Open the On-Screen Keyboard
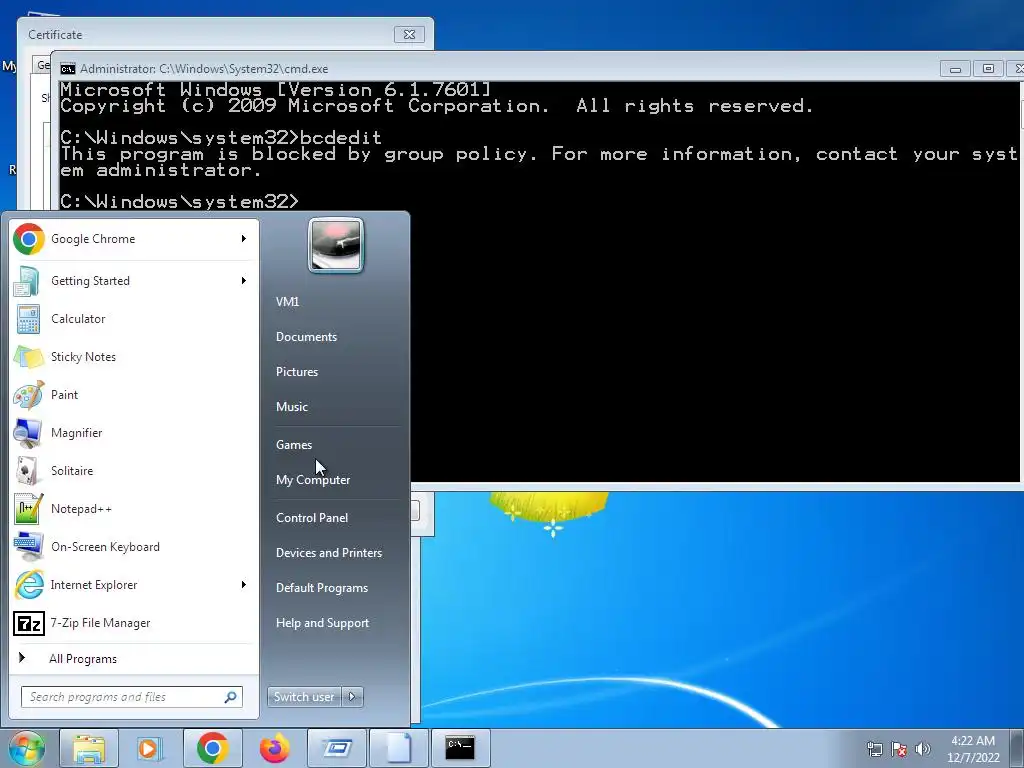This screenshot has width=1024, height=768. coord(133,547)
